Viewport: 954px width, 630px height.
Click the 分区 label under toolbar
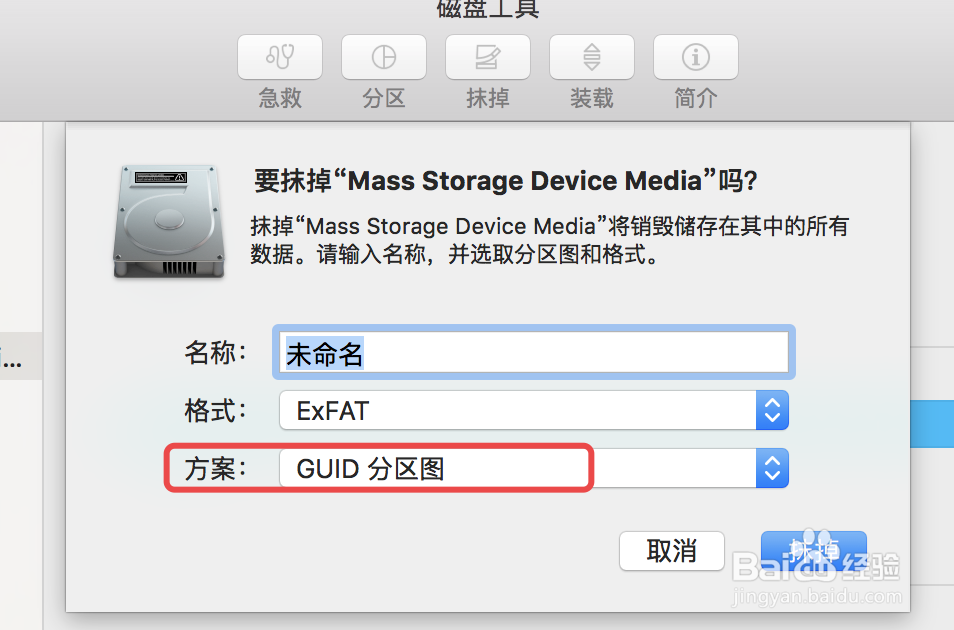click(384, 98)
